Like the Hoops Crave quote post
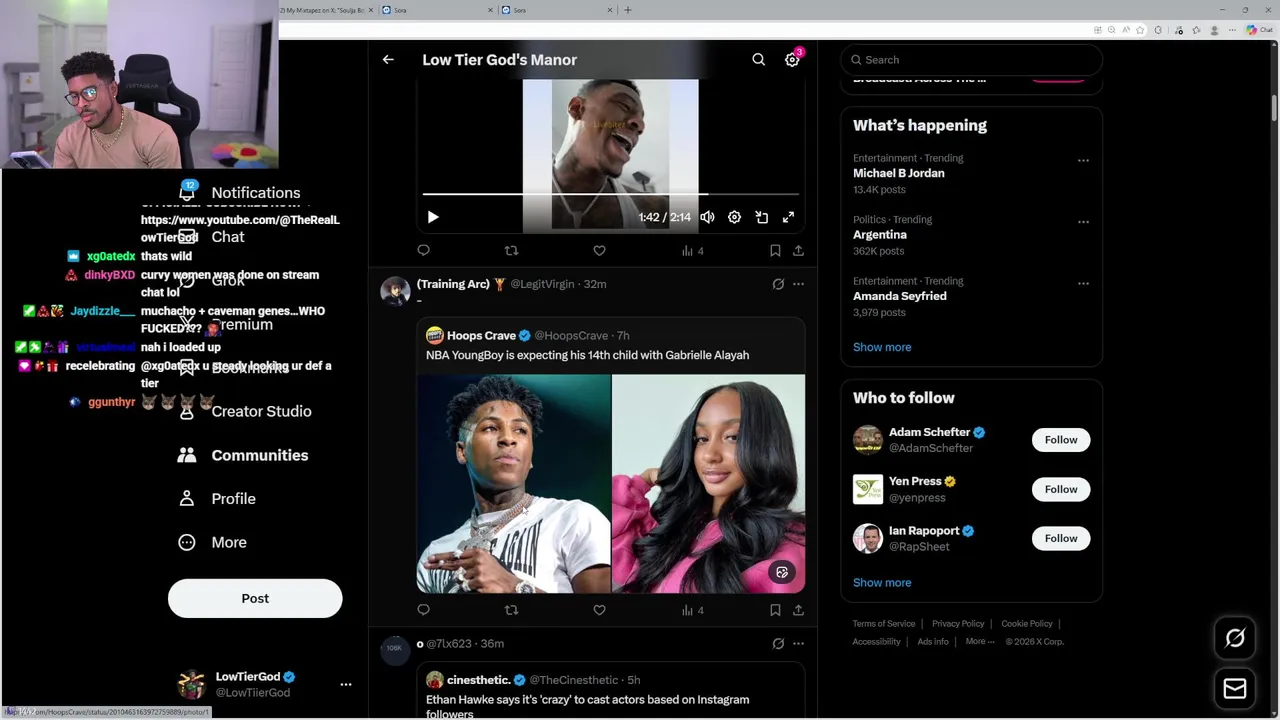 click(599, 609)
